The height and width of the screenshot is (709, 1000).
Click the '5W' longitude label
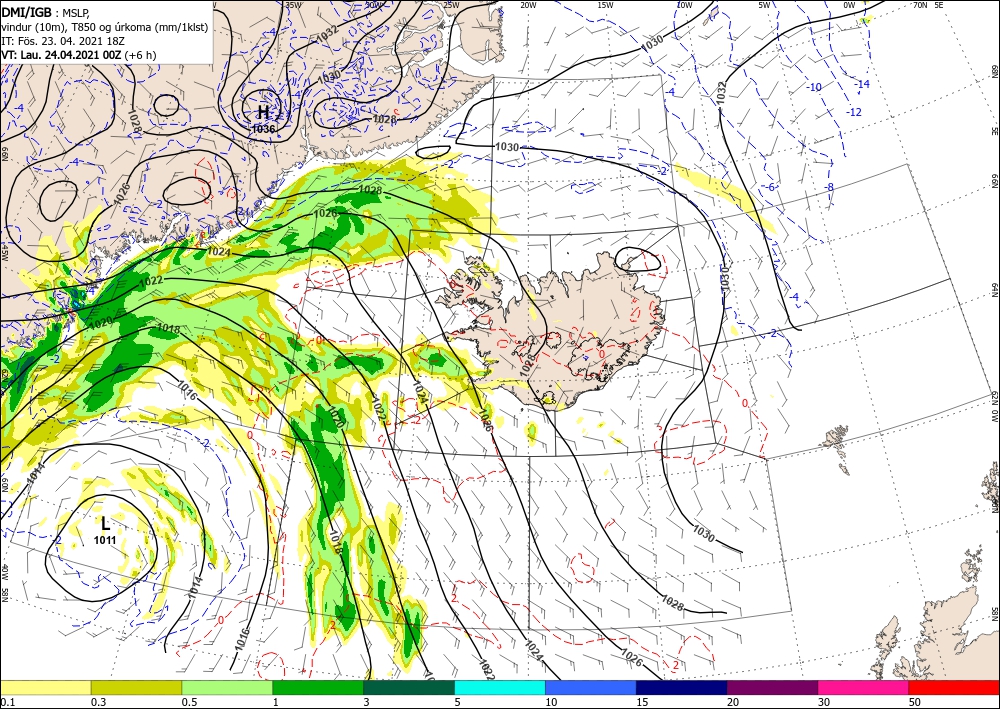(x=765, y=5)
